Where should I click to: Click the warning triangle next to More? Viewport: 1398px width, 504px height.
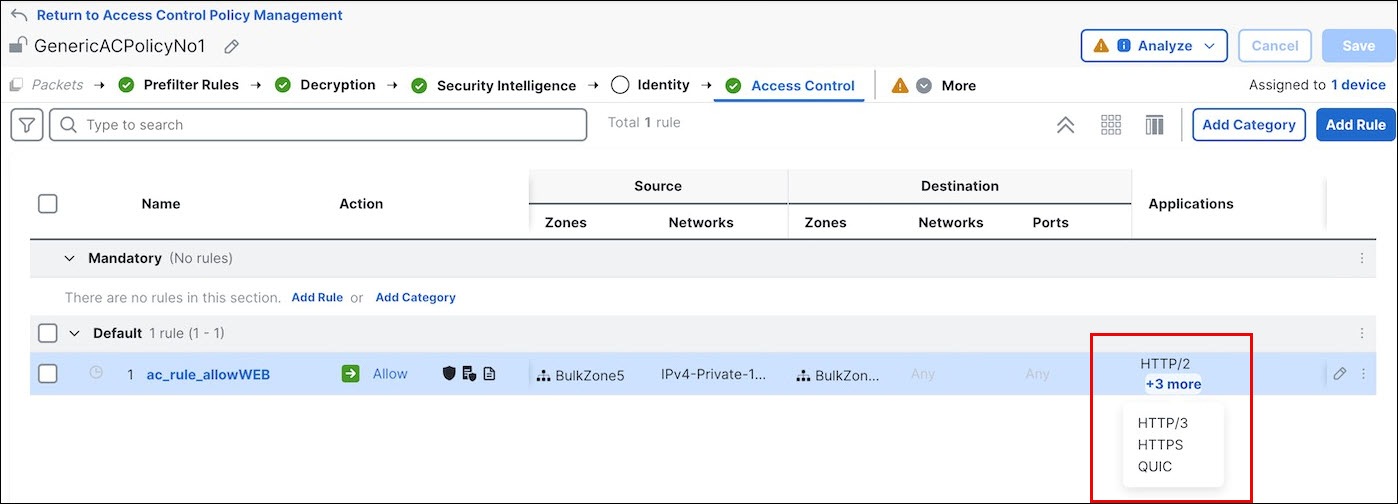click(x=900, y=85)
